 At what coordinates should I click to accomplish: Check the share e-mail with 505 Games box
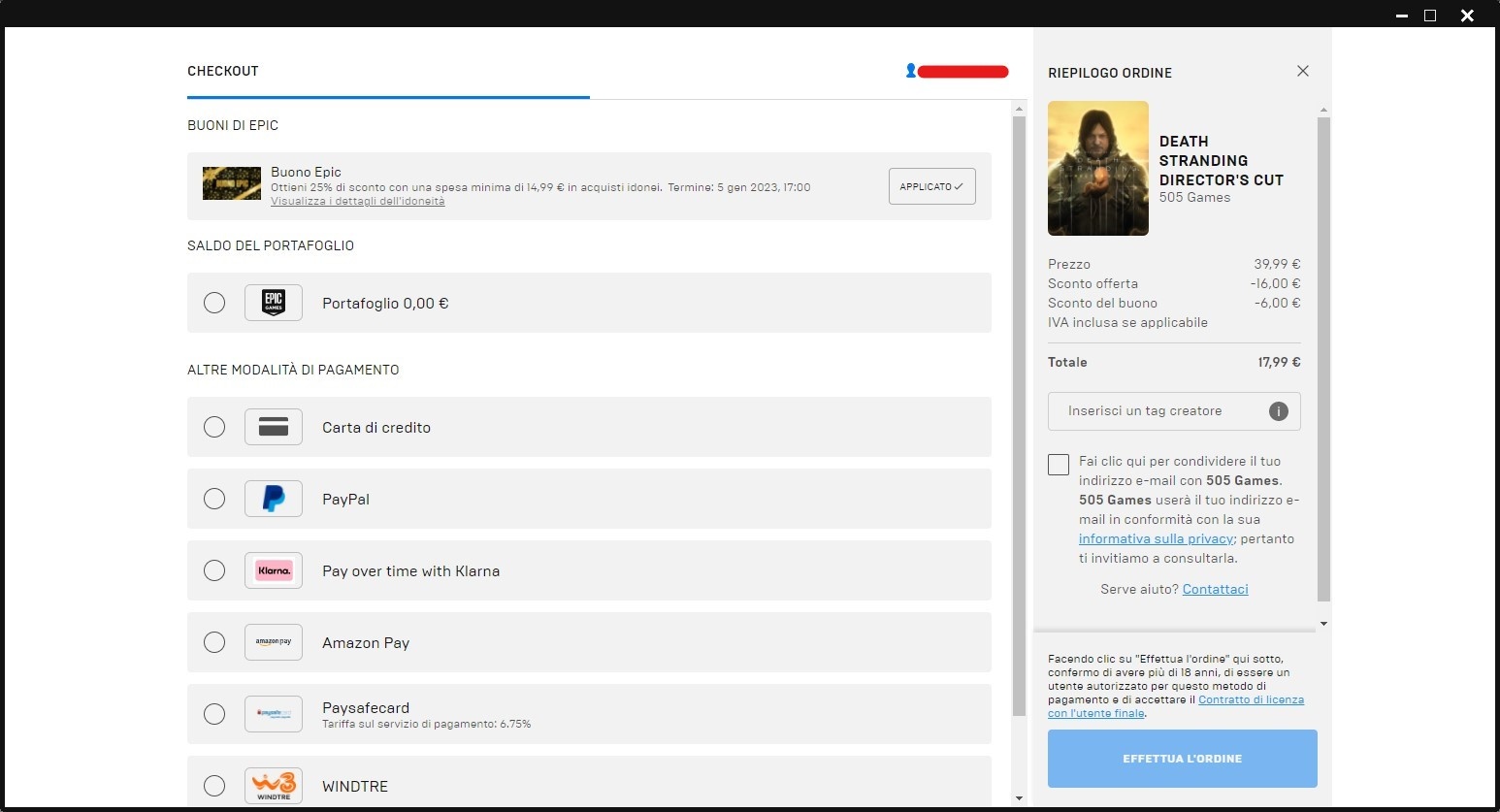[x=1059, y=465]
